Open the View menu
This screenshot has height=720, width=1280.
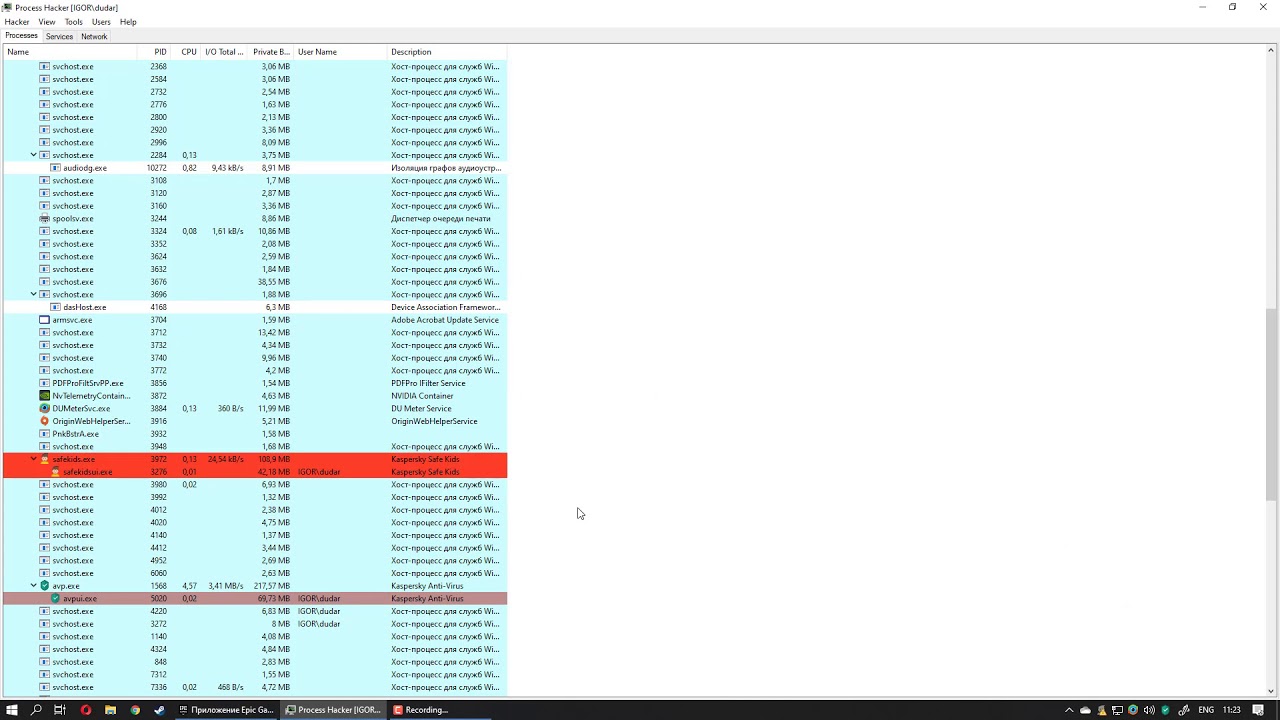pyautogui.click(x=47, y=22)
